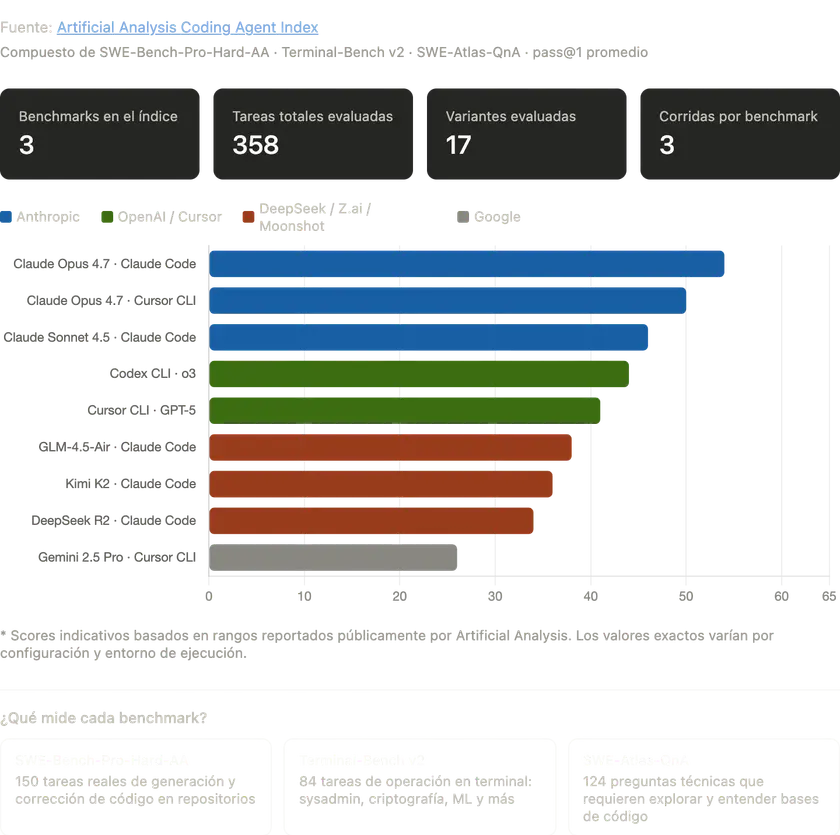Click the 'Kimi K2 · Claude Code' axis label
Image resolution: width=840 pixels, height=835 pixels.
131,484
